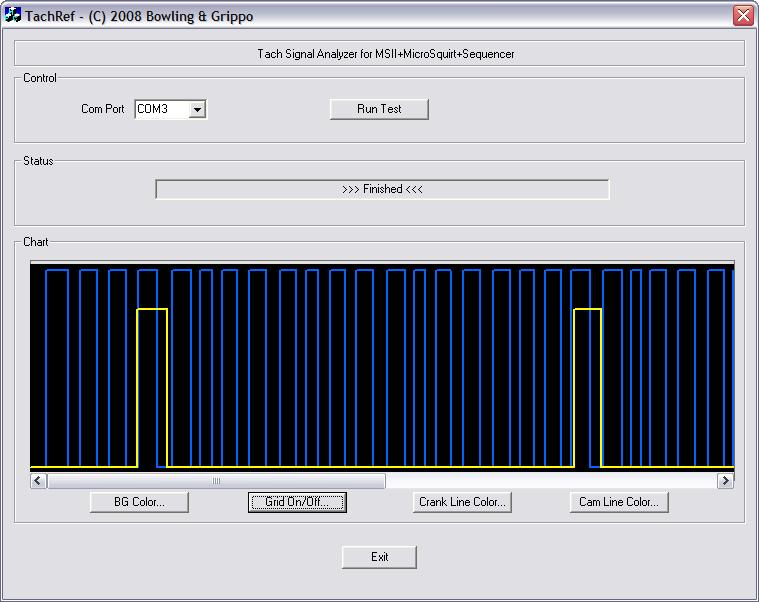The image size is (759, 602).
Task: Click the TachRef icon in the title bar
Action: point(13,15)
